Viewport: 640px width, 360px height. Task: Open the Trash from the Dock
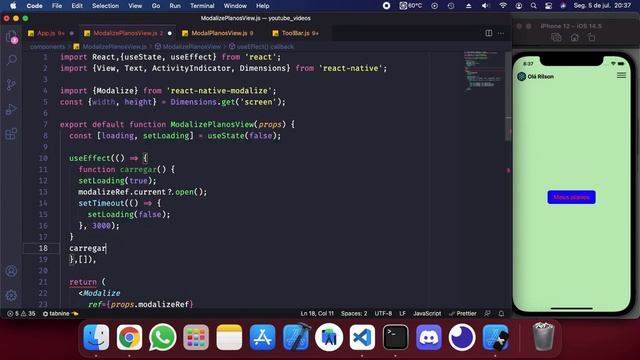pyautogui.click(x=543, y=337)
